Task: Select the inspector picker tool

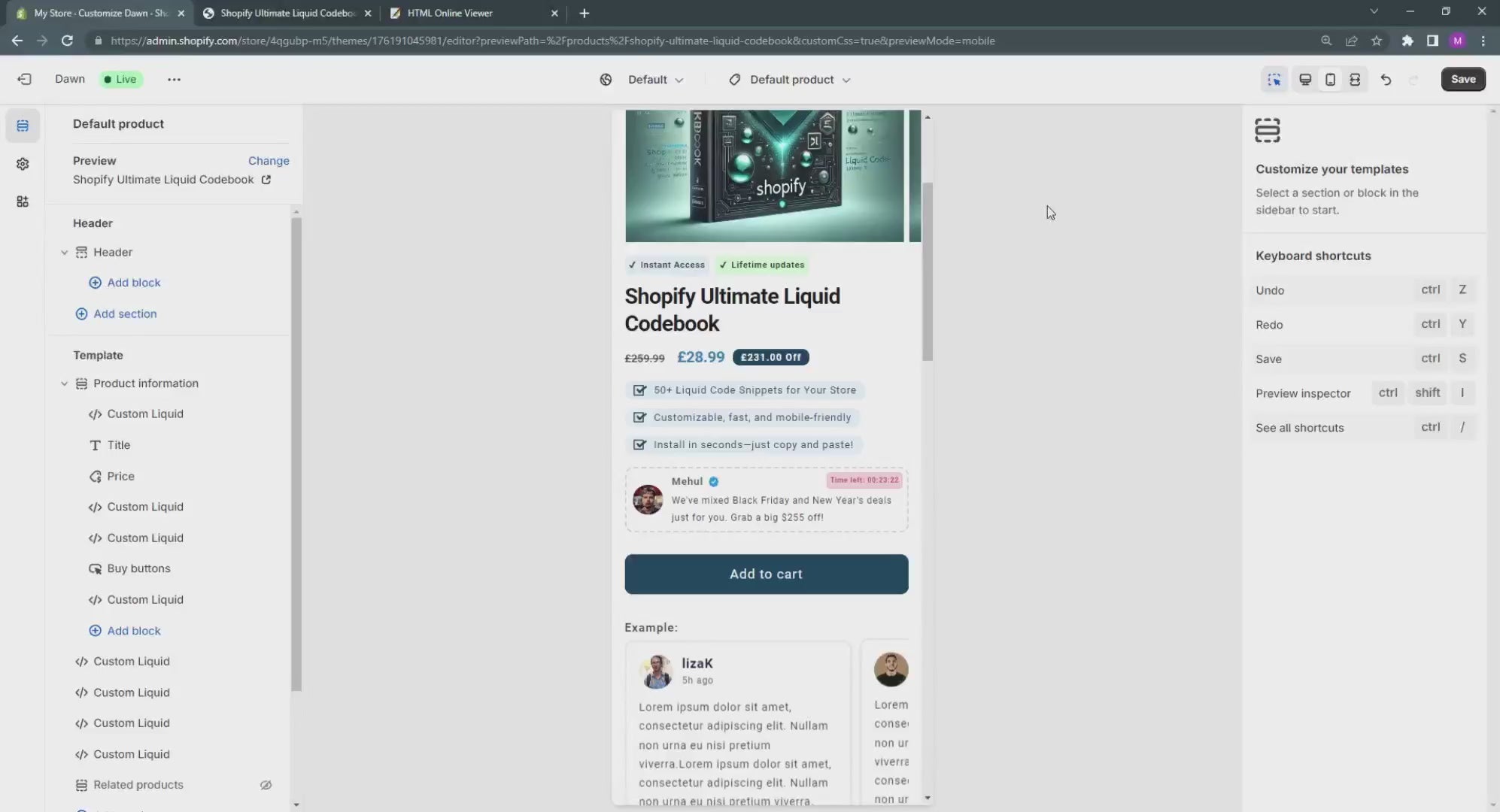Action: 1274,79
